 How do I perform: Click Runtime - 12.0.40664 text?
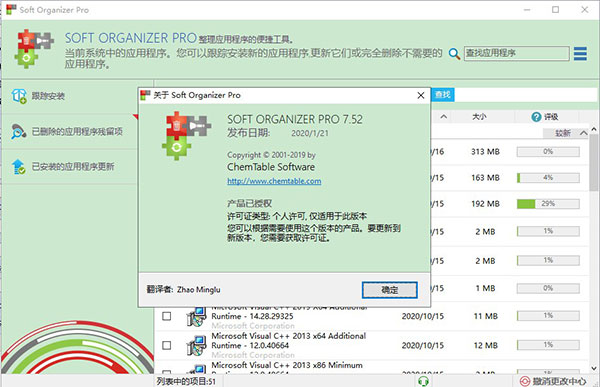coord(250,345)
